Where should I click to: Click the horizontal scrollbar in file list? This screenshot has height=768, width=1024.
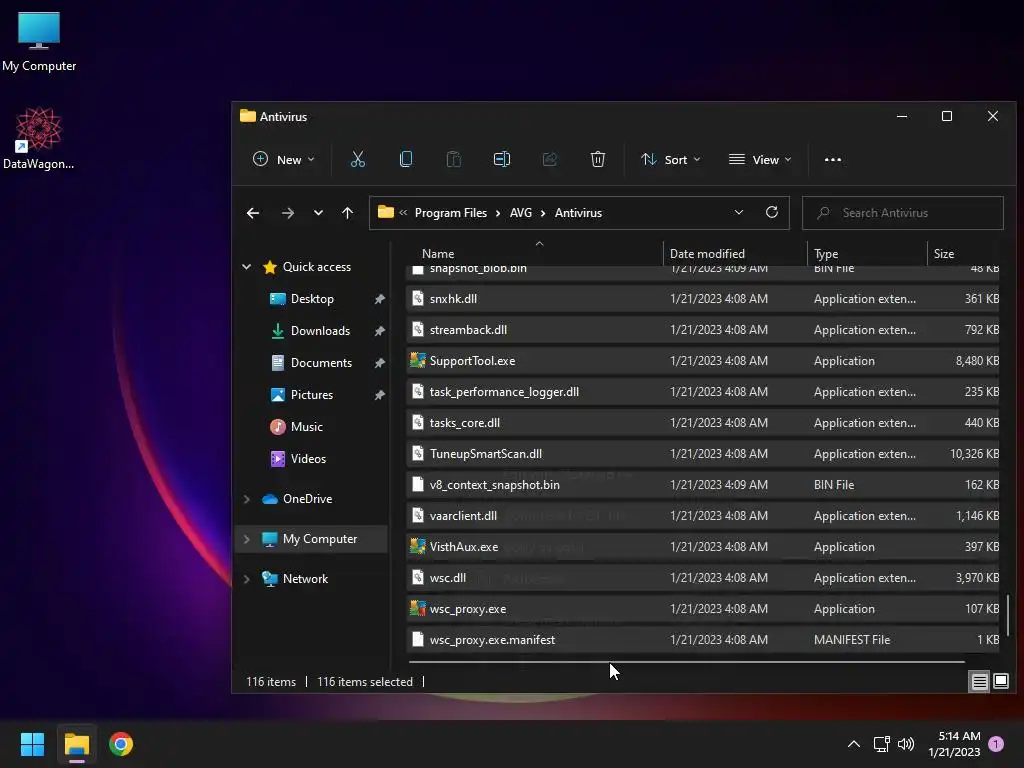pos(686,662)
